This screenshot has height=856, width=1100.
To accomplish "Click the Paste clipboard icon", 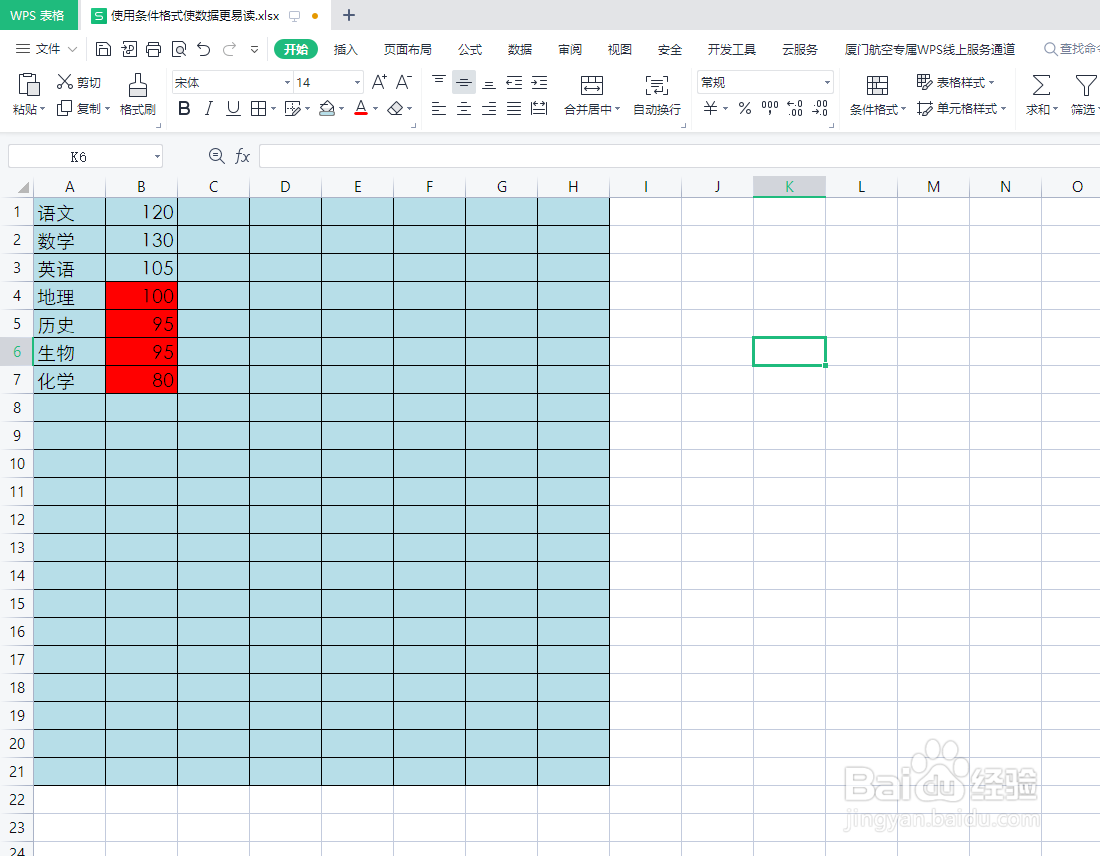I will click(29, 84).
